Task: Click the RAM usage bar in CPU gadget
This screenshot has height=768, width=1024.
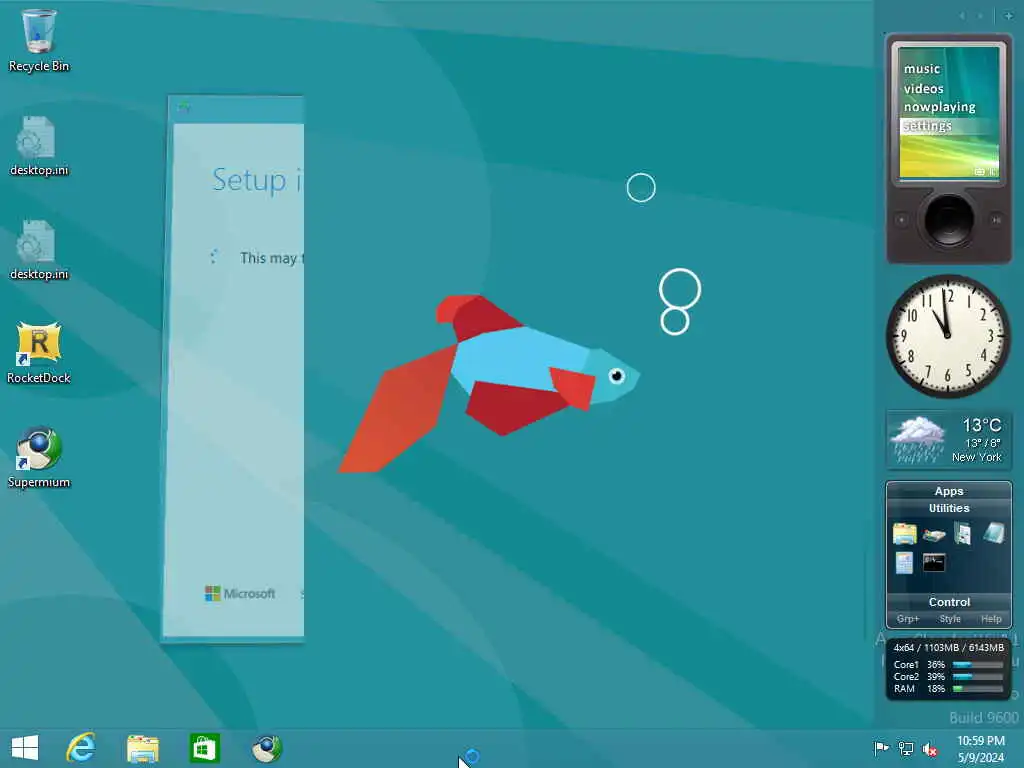Action: click(978, 688)
